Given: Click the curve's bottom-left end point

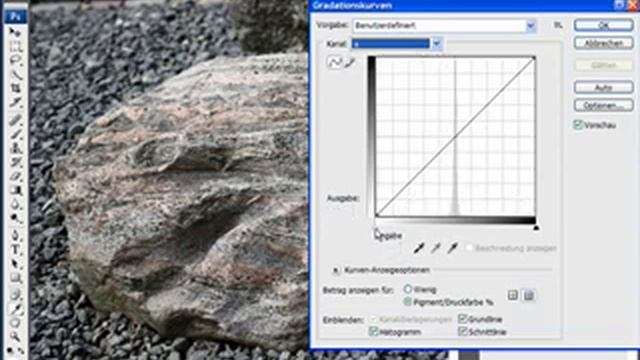Looking at the screenshot, I should pos(378,214).
